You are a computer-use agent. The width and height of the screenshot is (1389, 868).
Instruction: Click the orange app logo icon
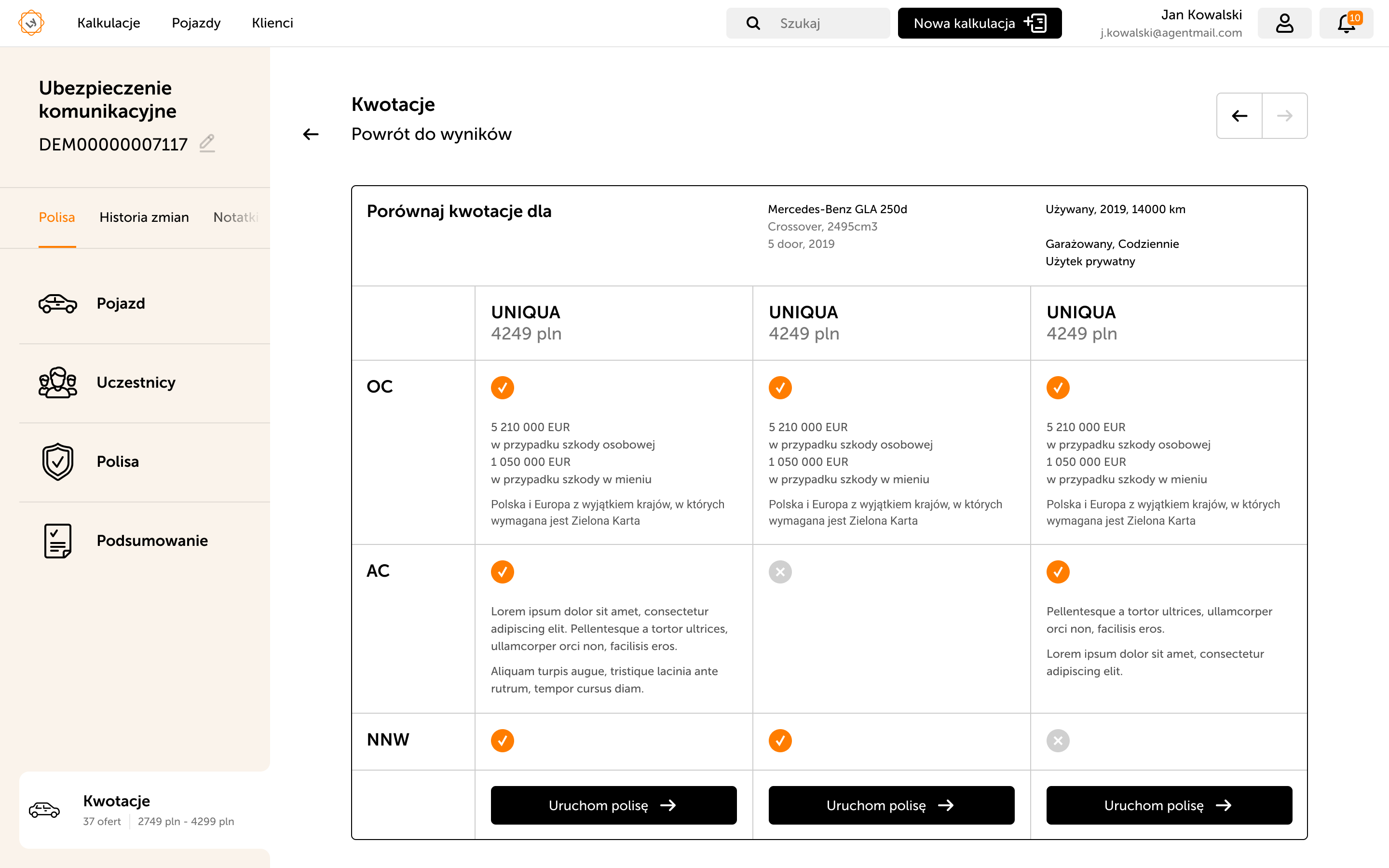point(31,23)
